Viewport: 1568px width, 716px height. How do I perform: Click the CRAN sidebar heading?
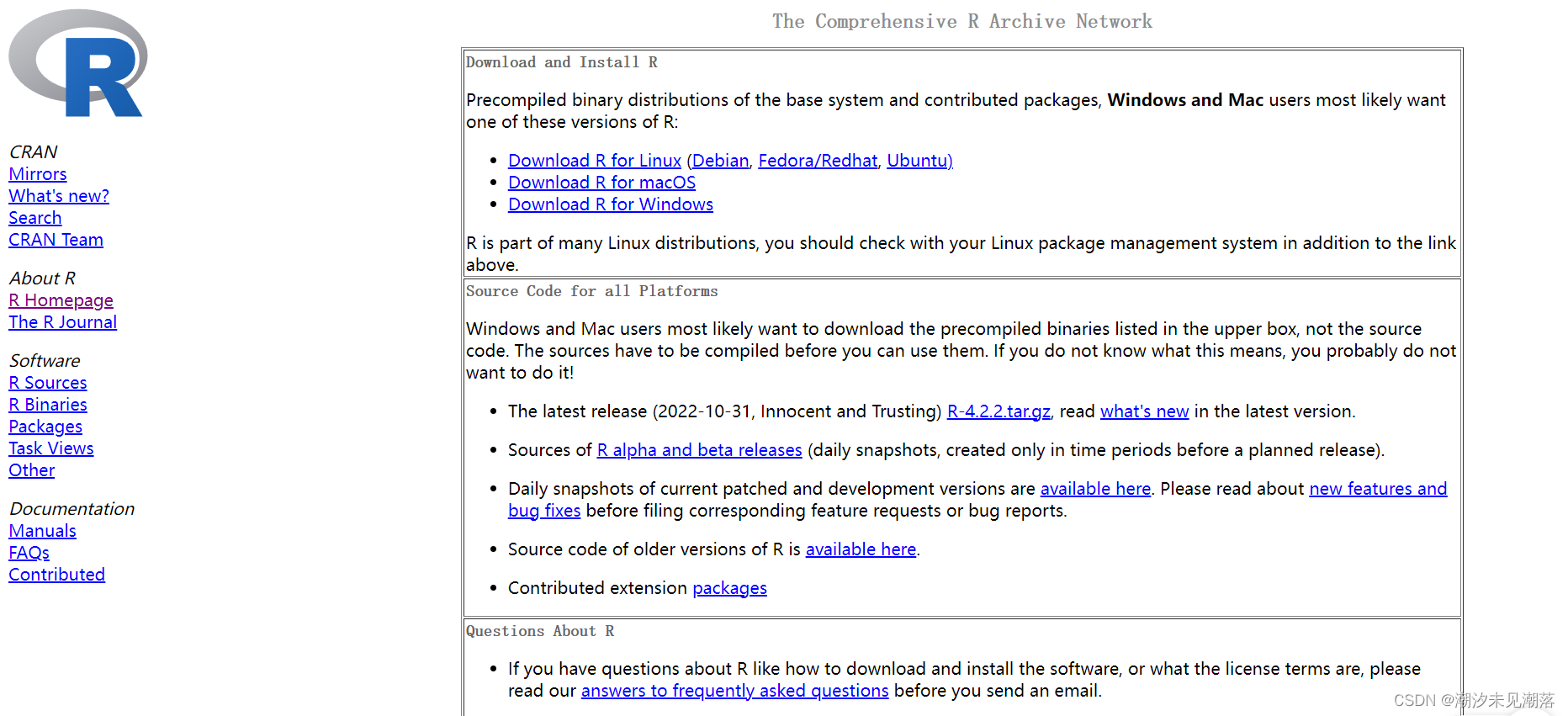34,152
